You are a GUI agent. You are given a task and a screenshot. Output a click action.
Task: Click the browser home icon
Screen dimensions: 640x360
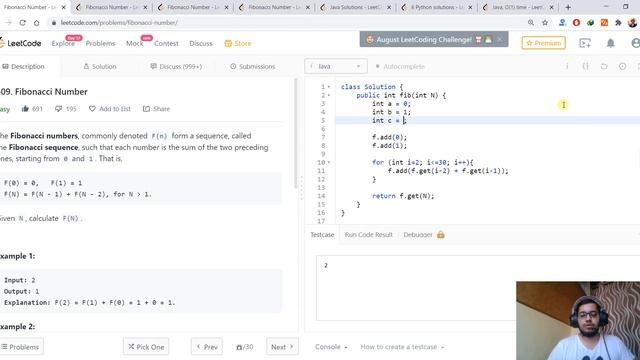[x=37, y=23]
